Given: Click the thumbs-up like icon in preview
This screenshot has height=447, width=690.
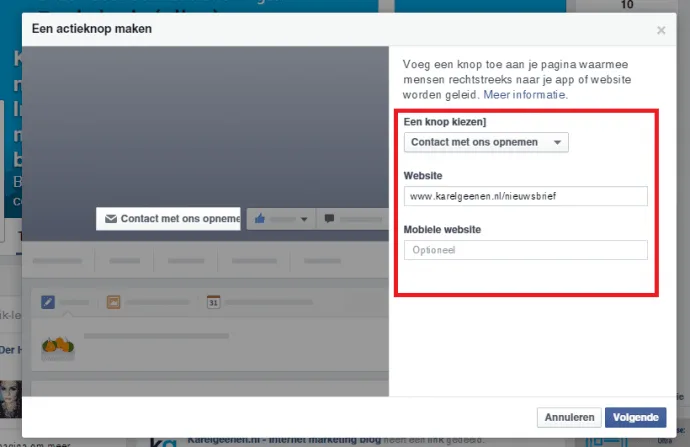Looking at the screenshot, I should [x=260, y=218].
